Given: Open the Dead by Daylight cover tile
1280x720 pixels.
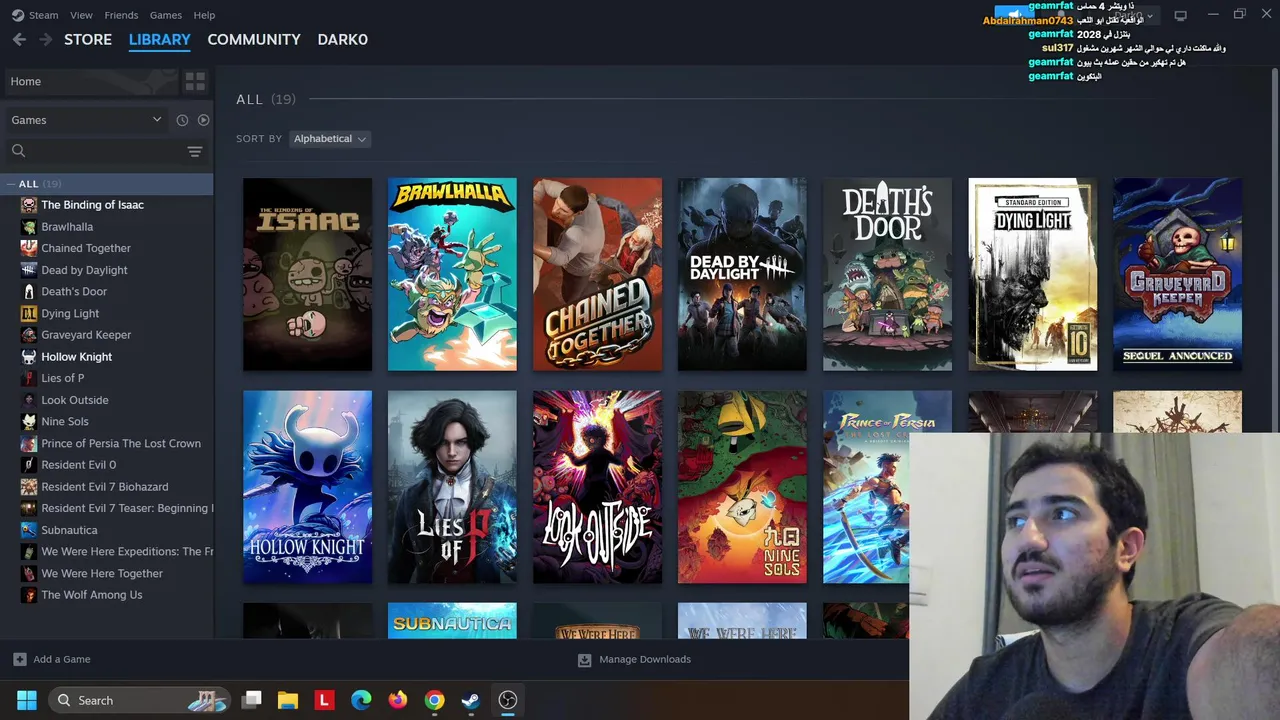Looking at the screenshot, I should coord(742,274).
